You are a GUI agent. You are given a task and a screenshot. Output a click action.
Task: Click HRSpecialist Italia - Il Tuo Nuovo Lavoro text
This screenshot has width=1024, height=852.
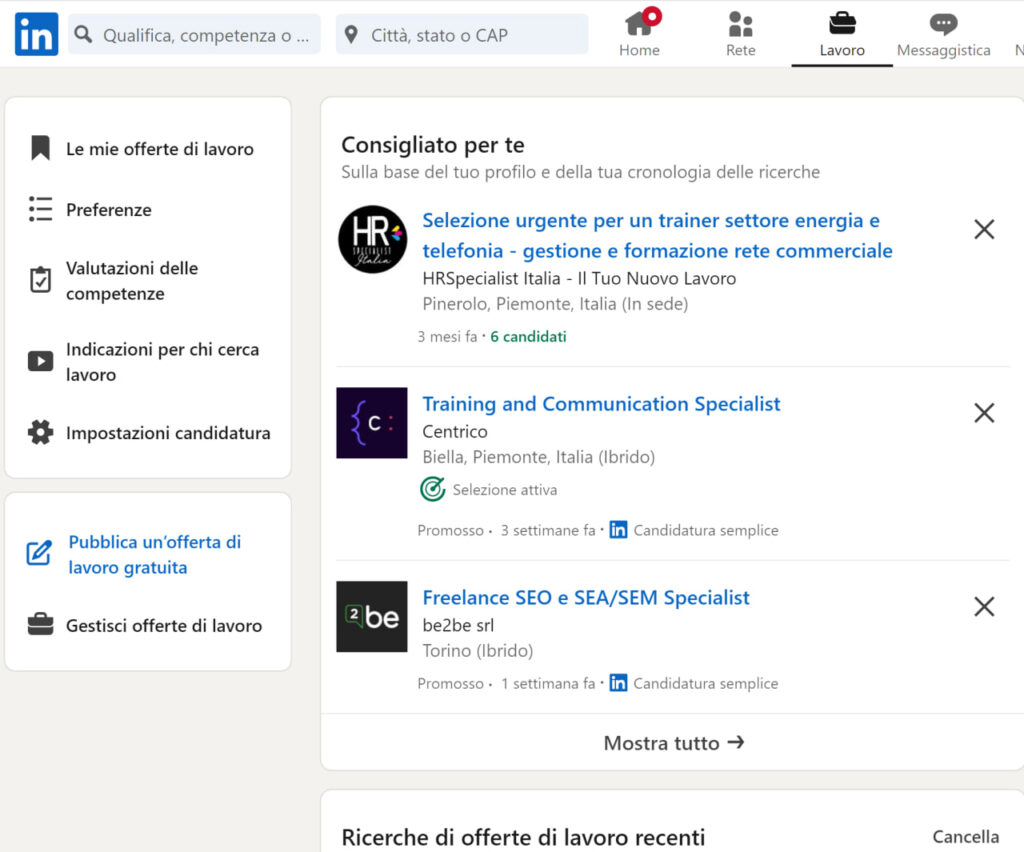(579, 278)
